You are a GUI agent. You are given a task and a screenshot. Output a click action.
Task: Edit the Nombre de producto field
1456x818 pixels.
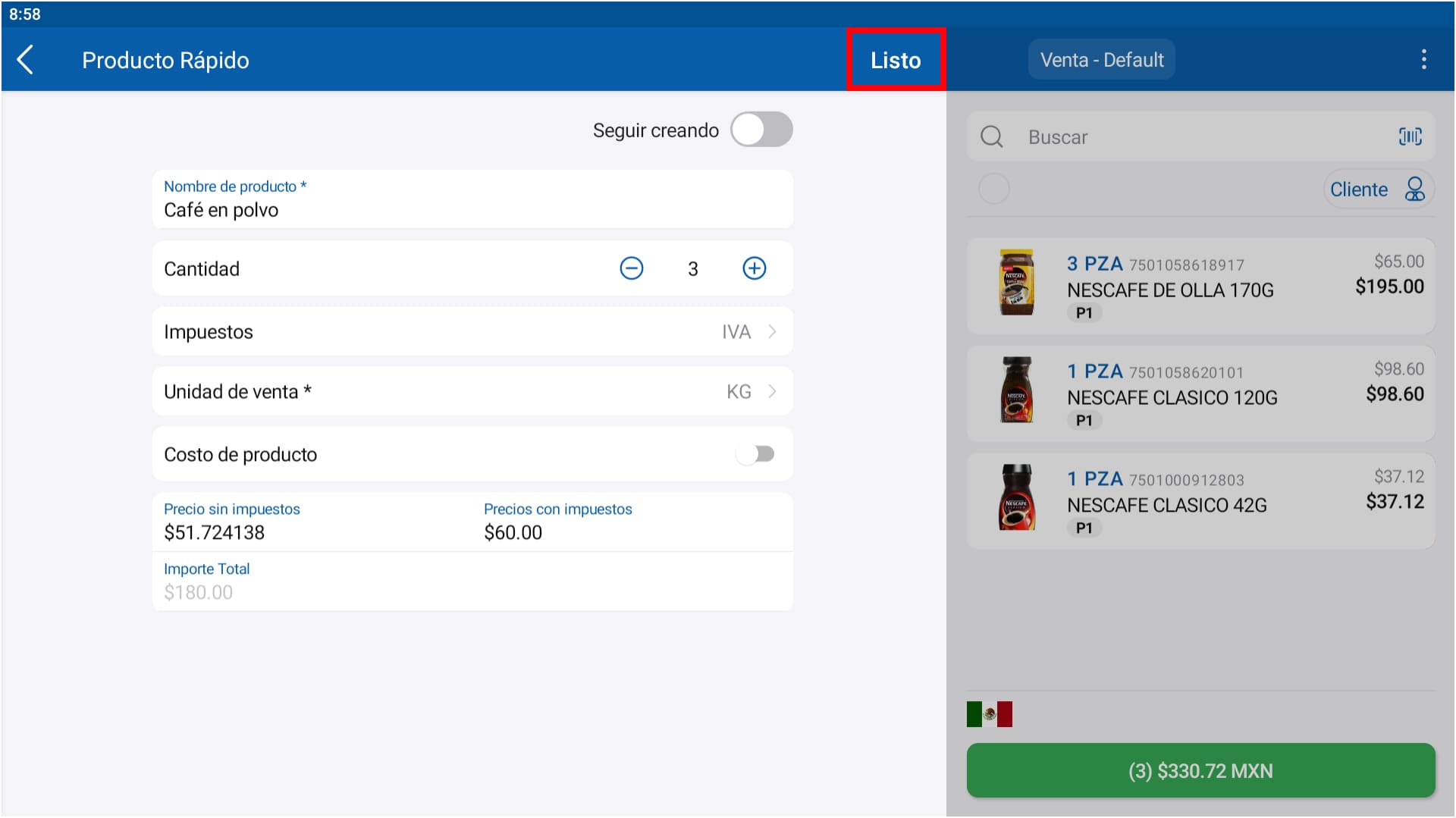click(472, 210)
